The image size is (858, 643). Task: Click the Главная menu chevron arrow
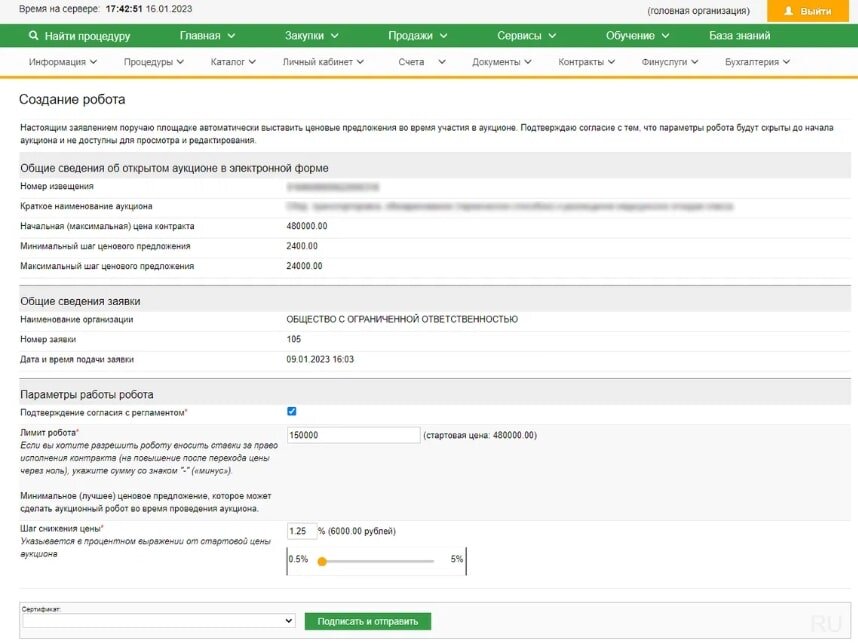point(231,36)
